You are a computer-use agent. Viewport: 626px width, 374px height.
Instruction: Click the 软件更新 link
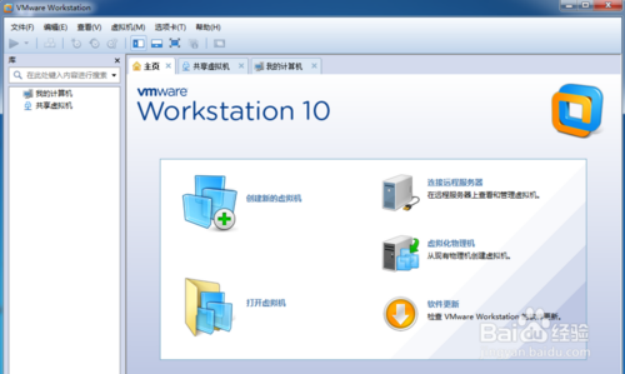click(443, 304)
